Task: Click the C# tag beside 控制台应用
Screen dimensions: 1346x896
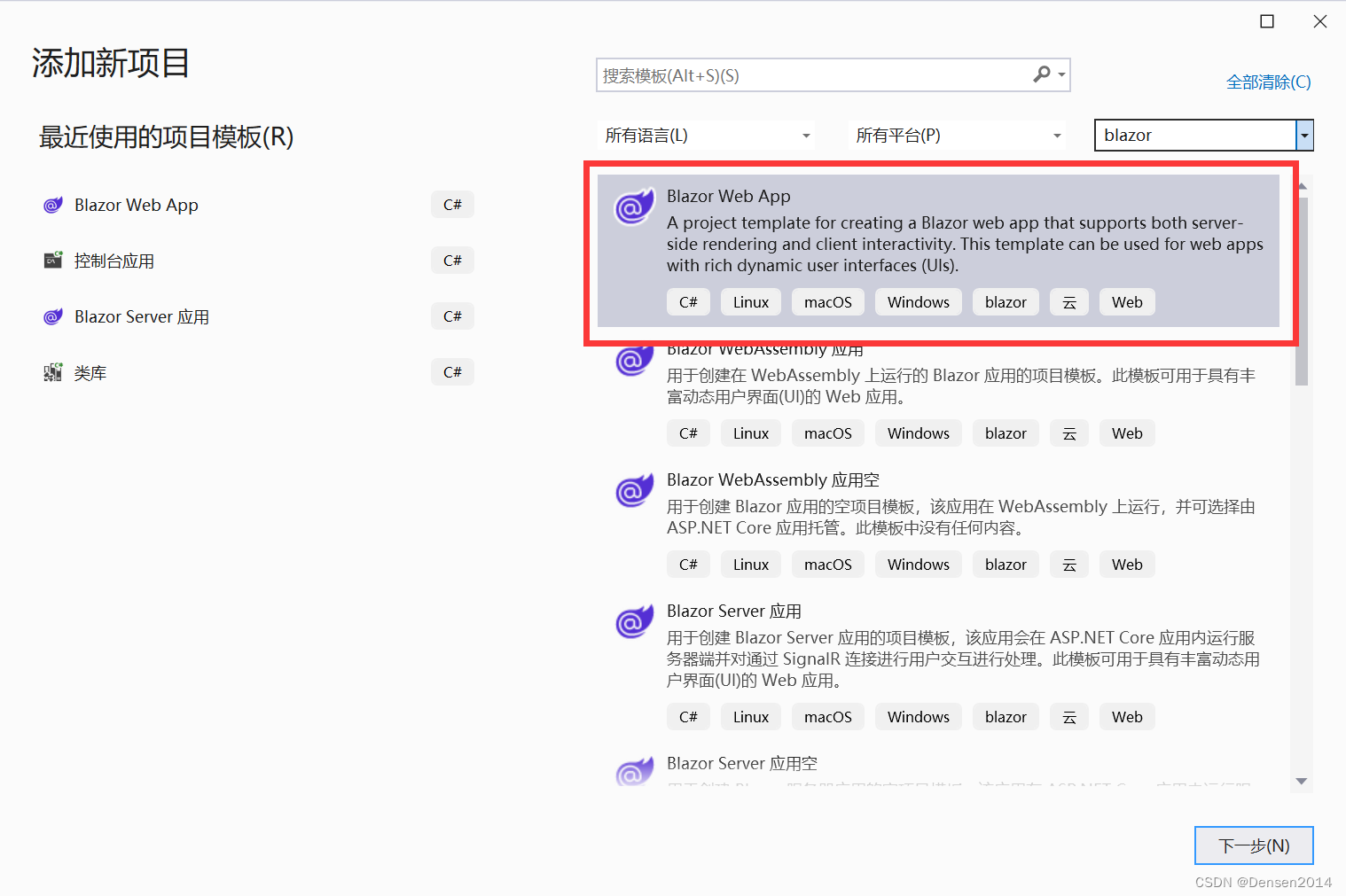Action: click(x=452, y=261)
